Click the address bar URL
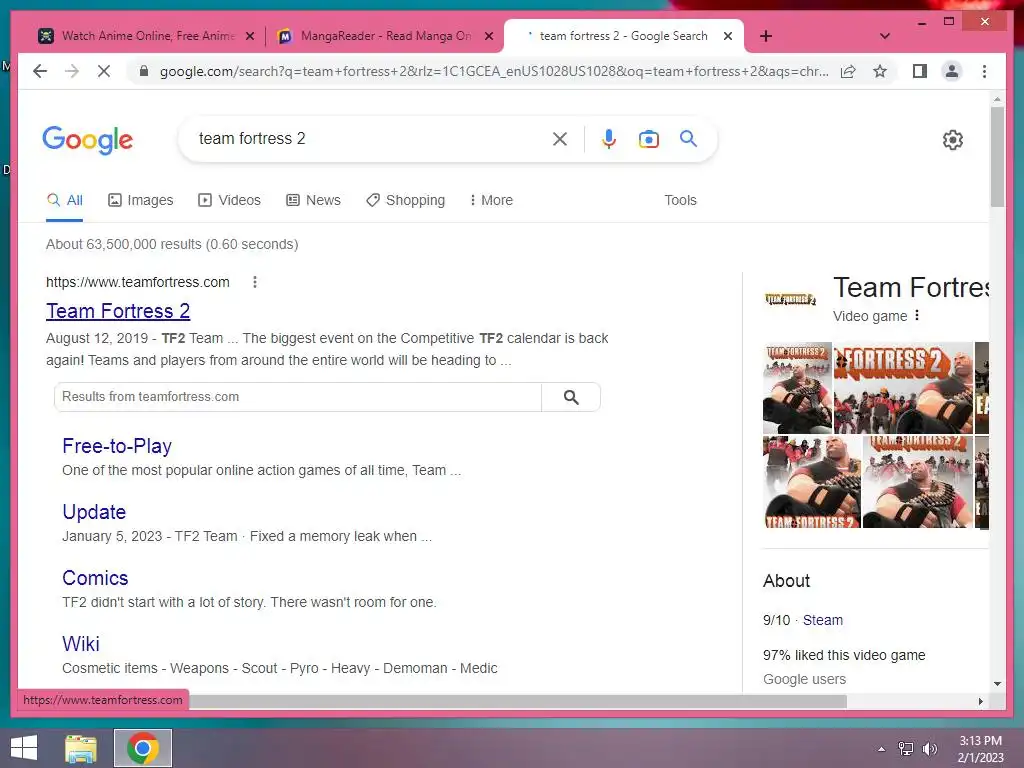 [x=494, y=71]
